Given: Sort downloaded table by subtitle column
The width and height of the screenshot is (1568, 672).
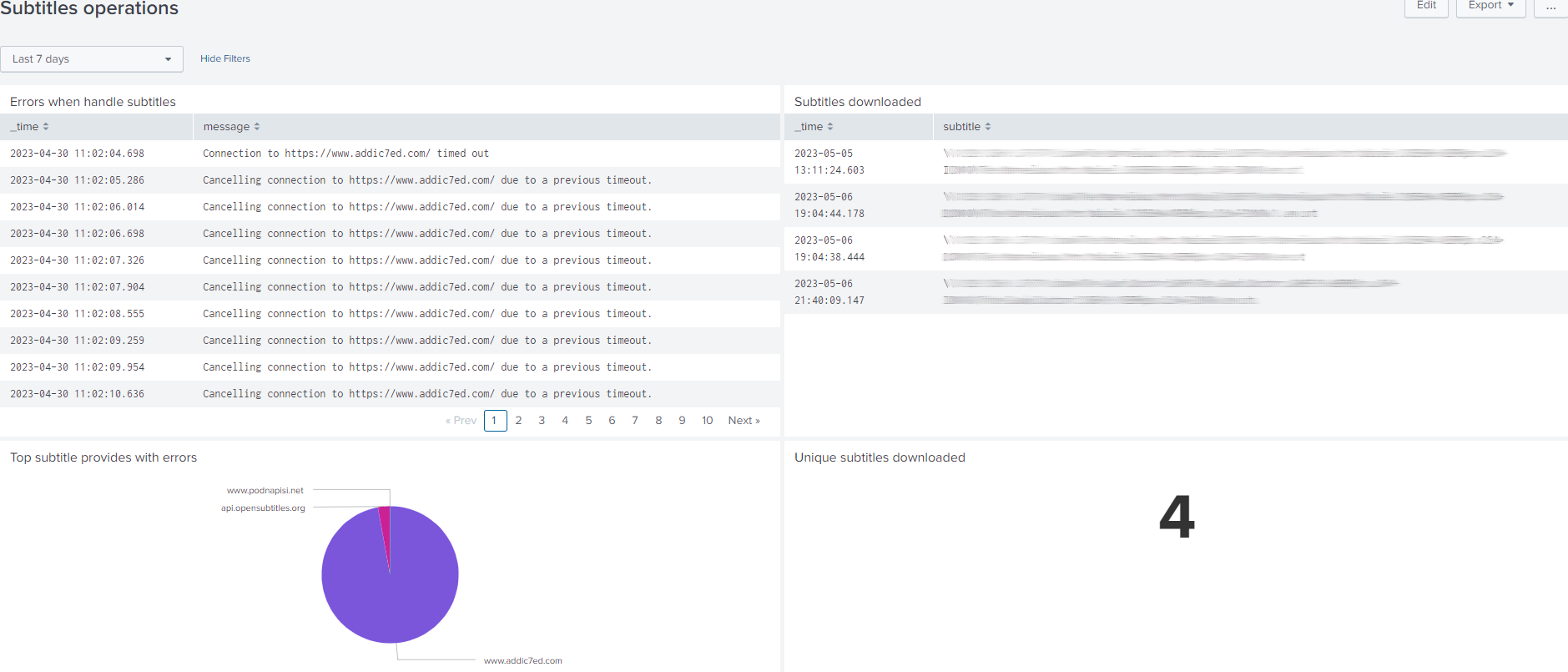Looking at the screenshot, I should coord(966,127).
